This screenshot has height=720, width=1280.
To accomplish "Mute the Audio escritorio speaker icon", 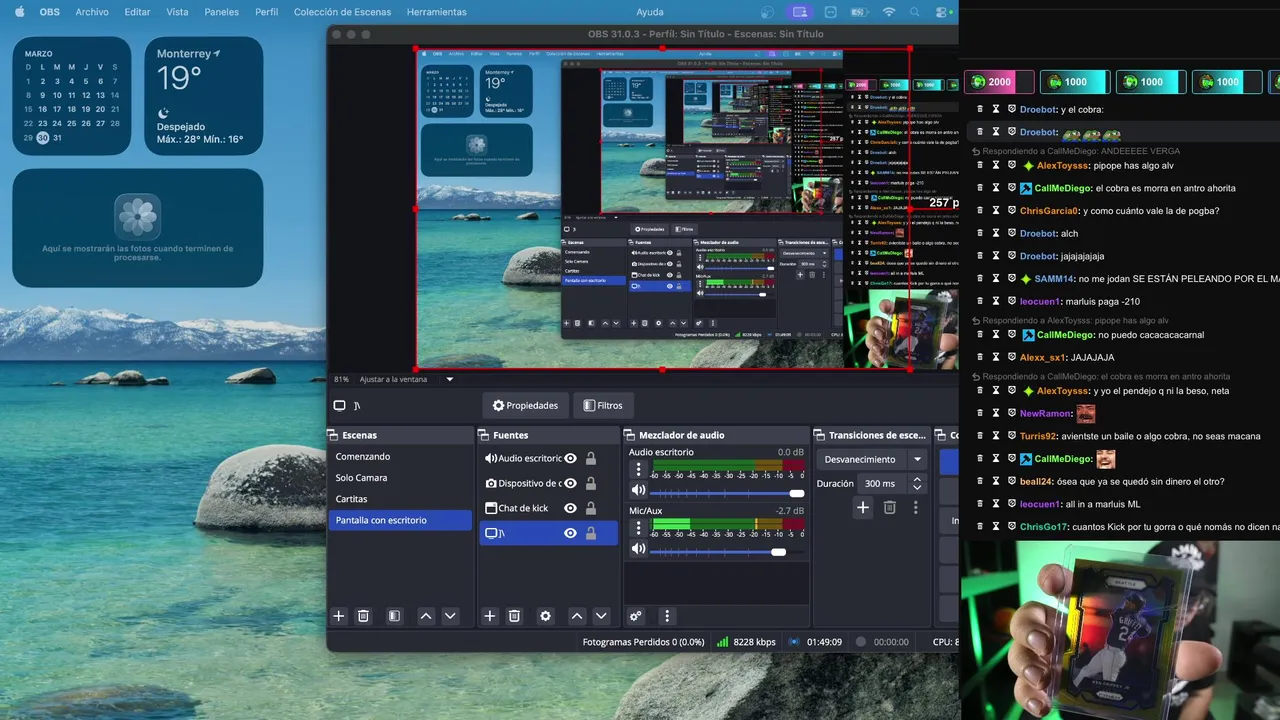I will click(x=638, y=490).
